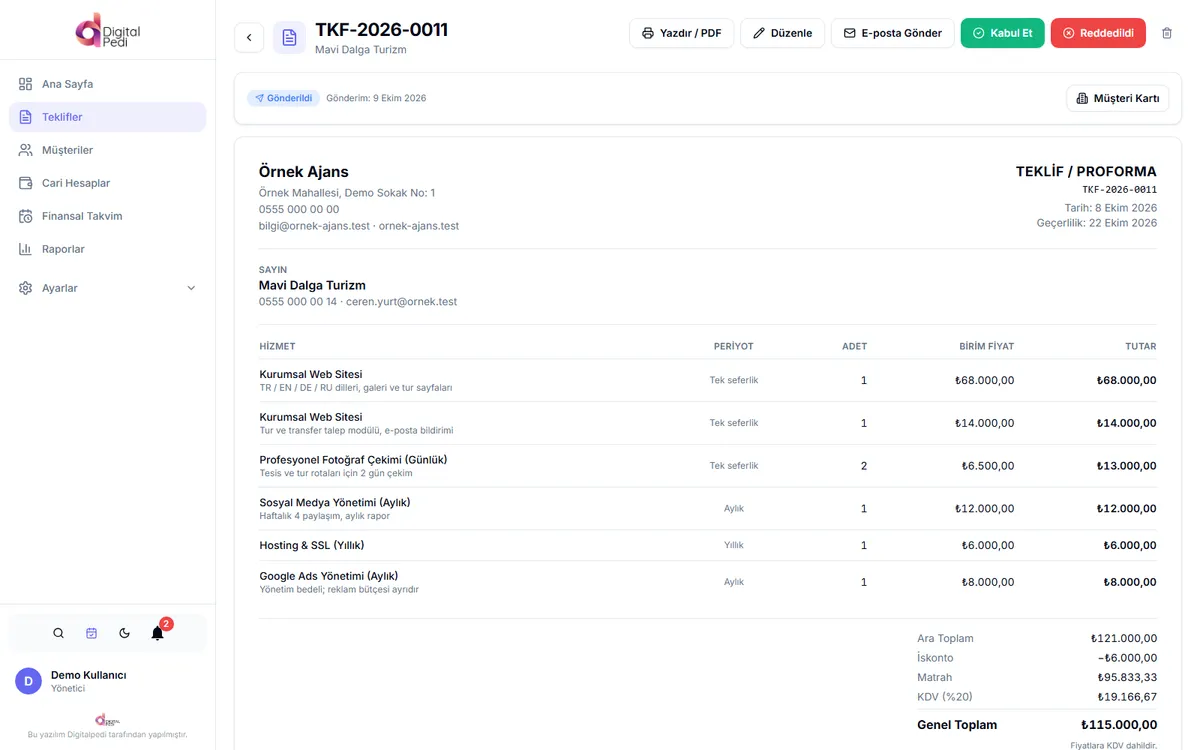This screenshot has height=750, width=1200.
Task: Click the Gönderildi status badge
Action: coord(284,98)
